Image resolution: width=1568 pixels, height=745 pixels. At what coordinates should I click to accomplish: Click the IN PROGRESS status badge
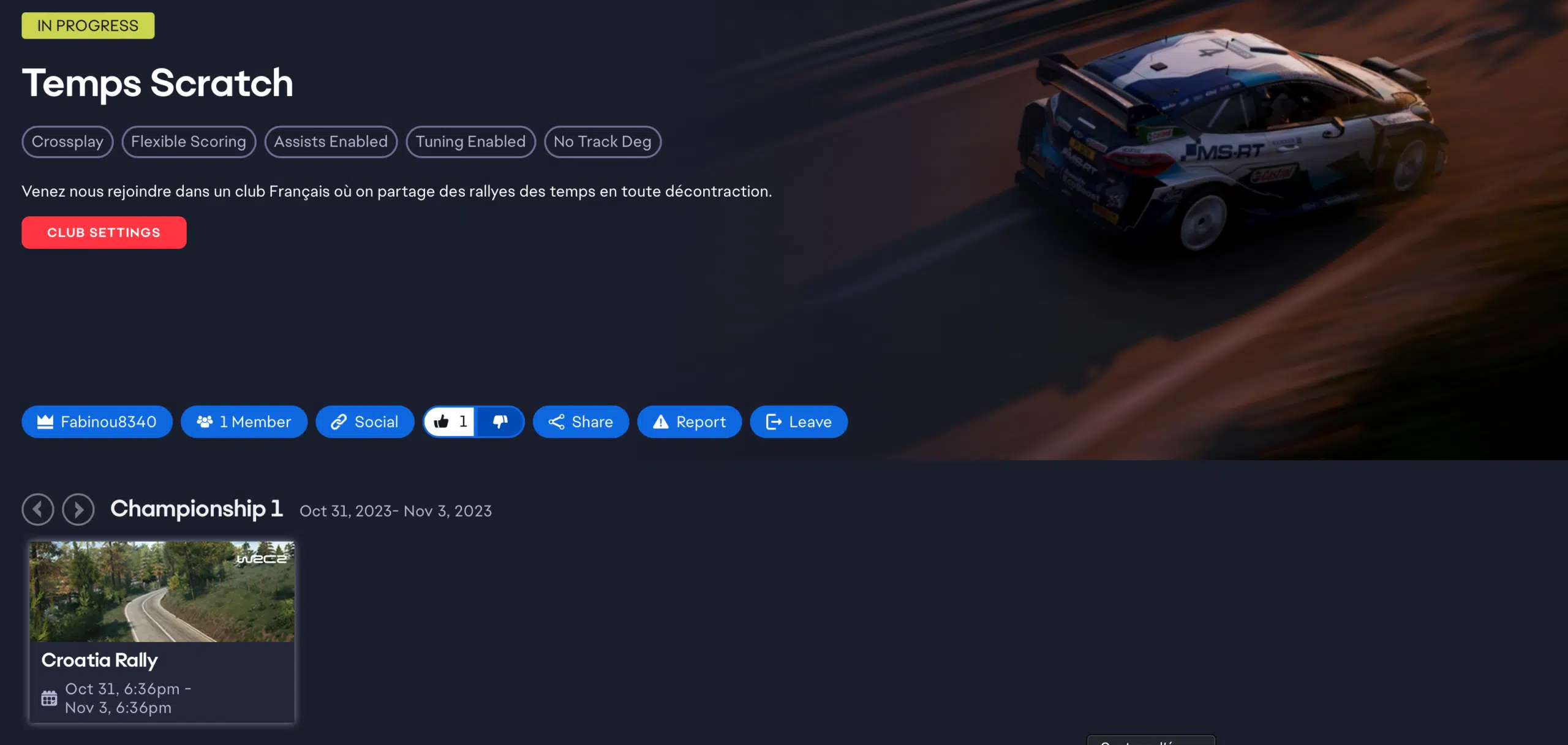88,26
